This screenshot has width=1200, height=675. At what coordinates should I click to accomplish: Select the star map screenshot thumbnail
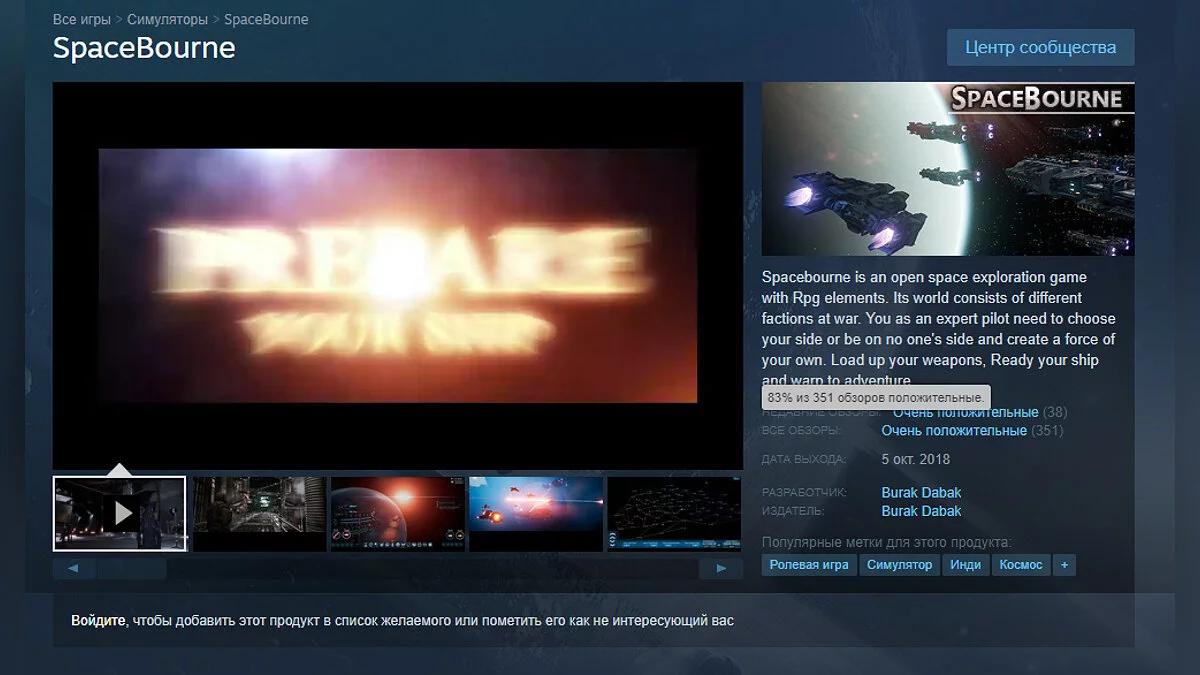(674, 513)
